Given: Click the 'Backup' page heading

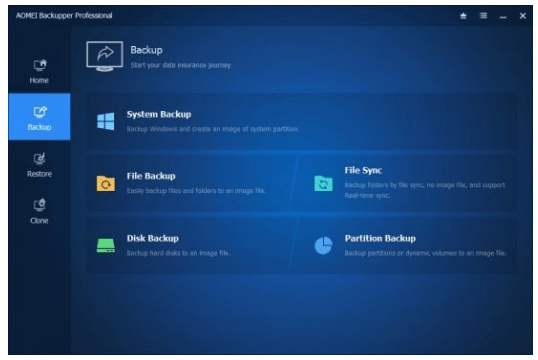Looking at the screenshot, I should click(147, 50).
